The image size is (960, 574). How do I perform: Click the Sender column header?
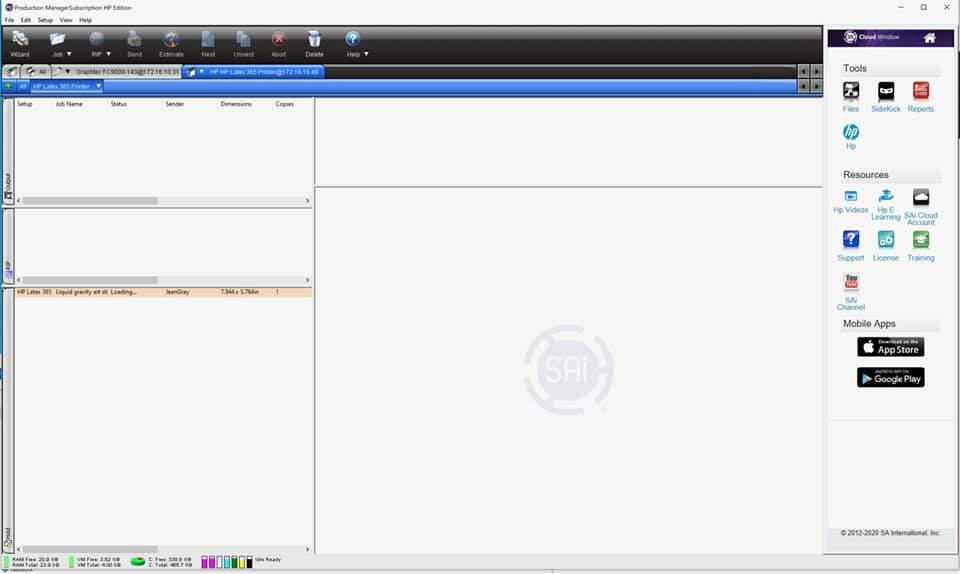[x=174, y=104]
